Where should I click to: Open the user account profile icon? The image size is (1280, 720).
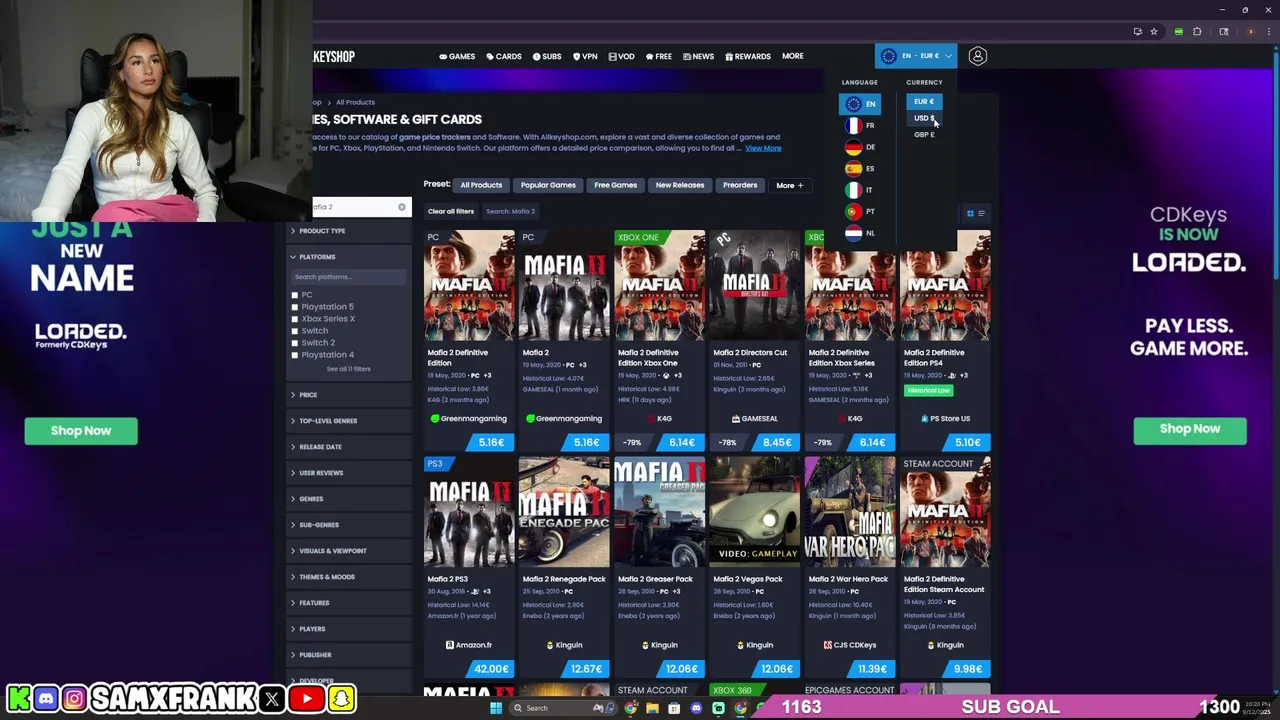coord(977,56)
